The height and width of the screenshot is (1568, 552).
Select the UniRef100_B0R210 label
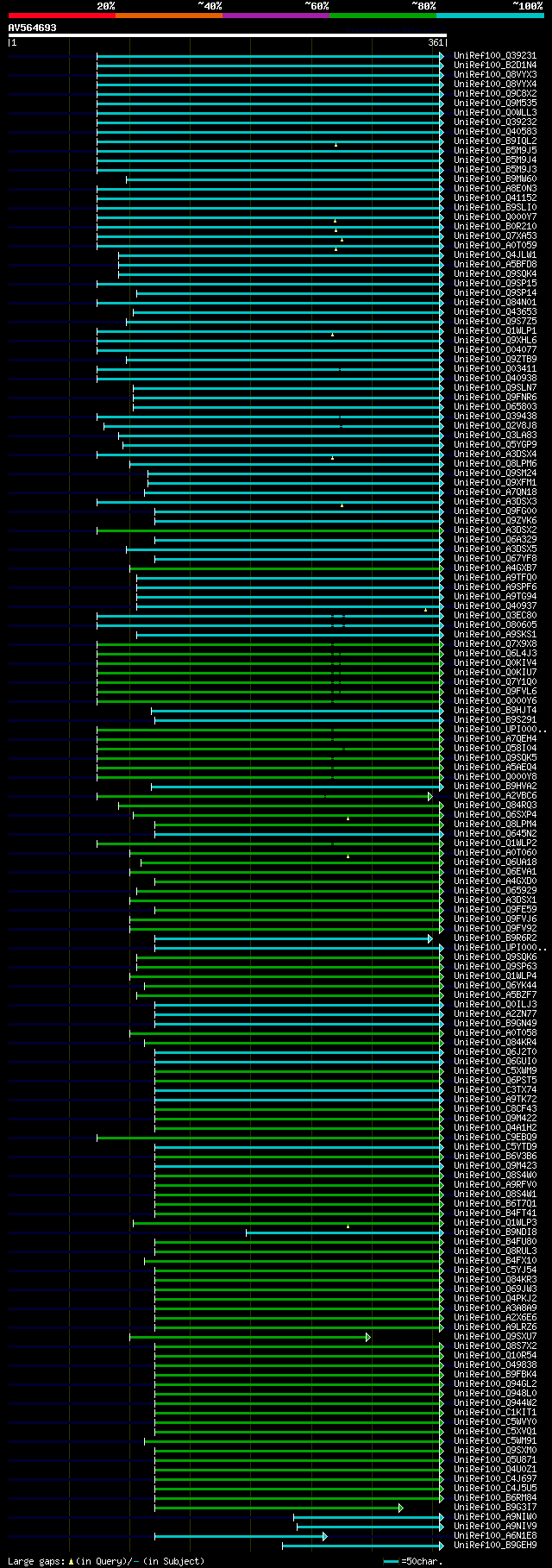click(495, 227)
